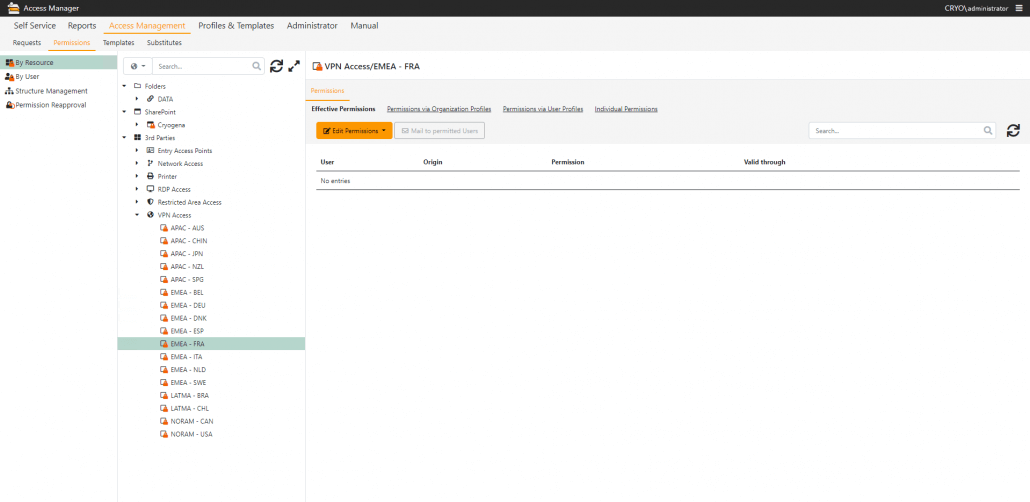Click Mail to permitted Users button

pyautogui.click(x=439, y=131)
